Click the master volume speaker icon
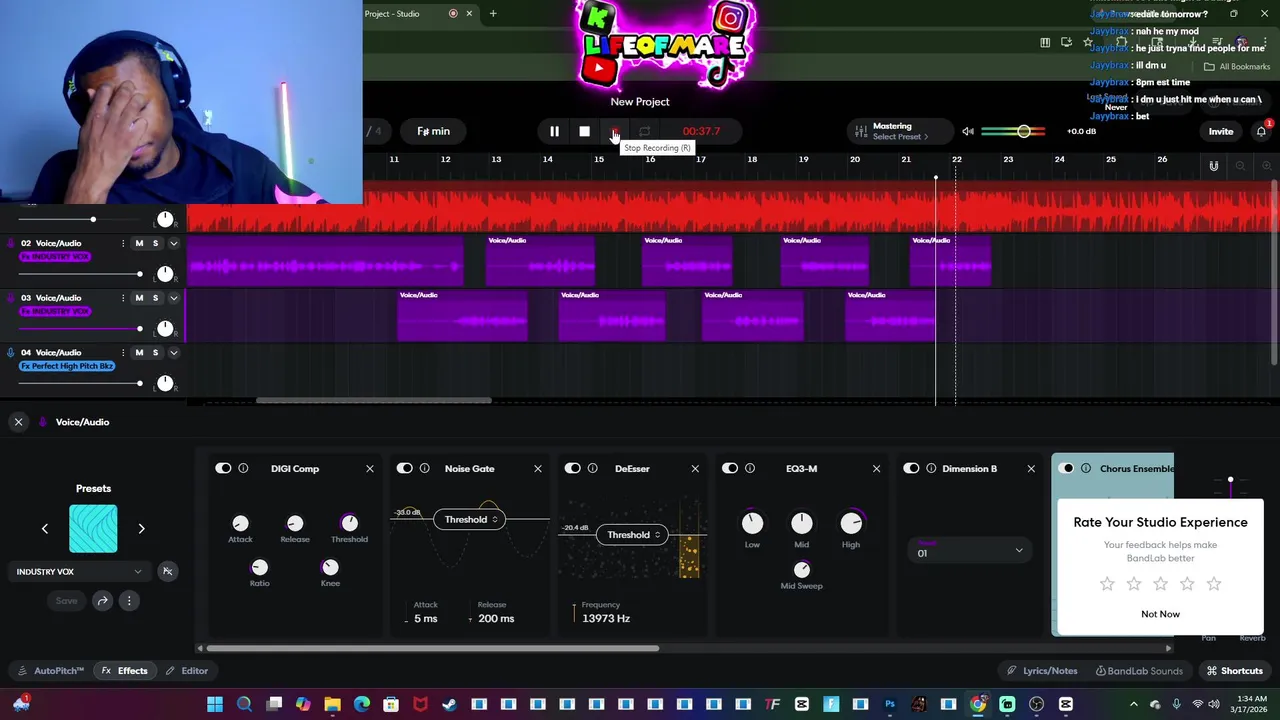 click(x=968, y=131)
